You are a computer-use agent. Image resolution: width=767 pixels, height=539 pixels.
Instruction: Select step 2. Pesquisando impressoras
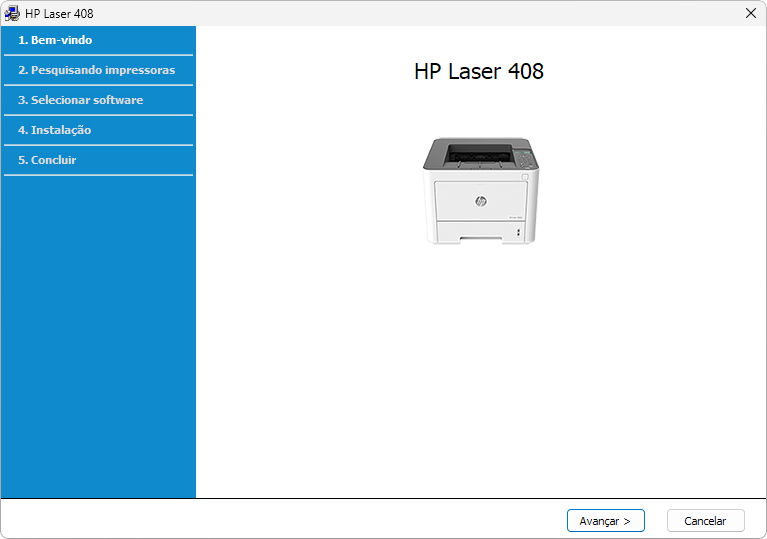(x=98, y=70)
